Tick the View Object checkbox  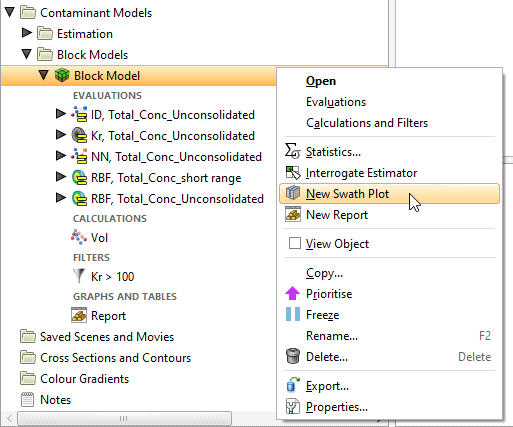295,243
